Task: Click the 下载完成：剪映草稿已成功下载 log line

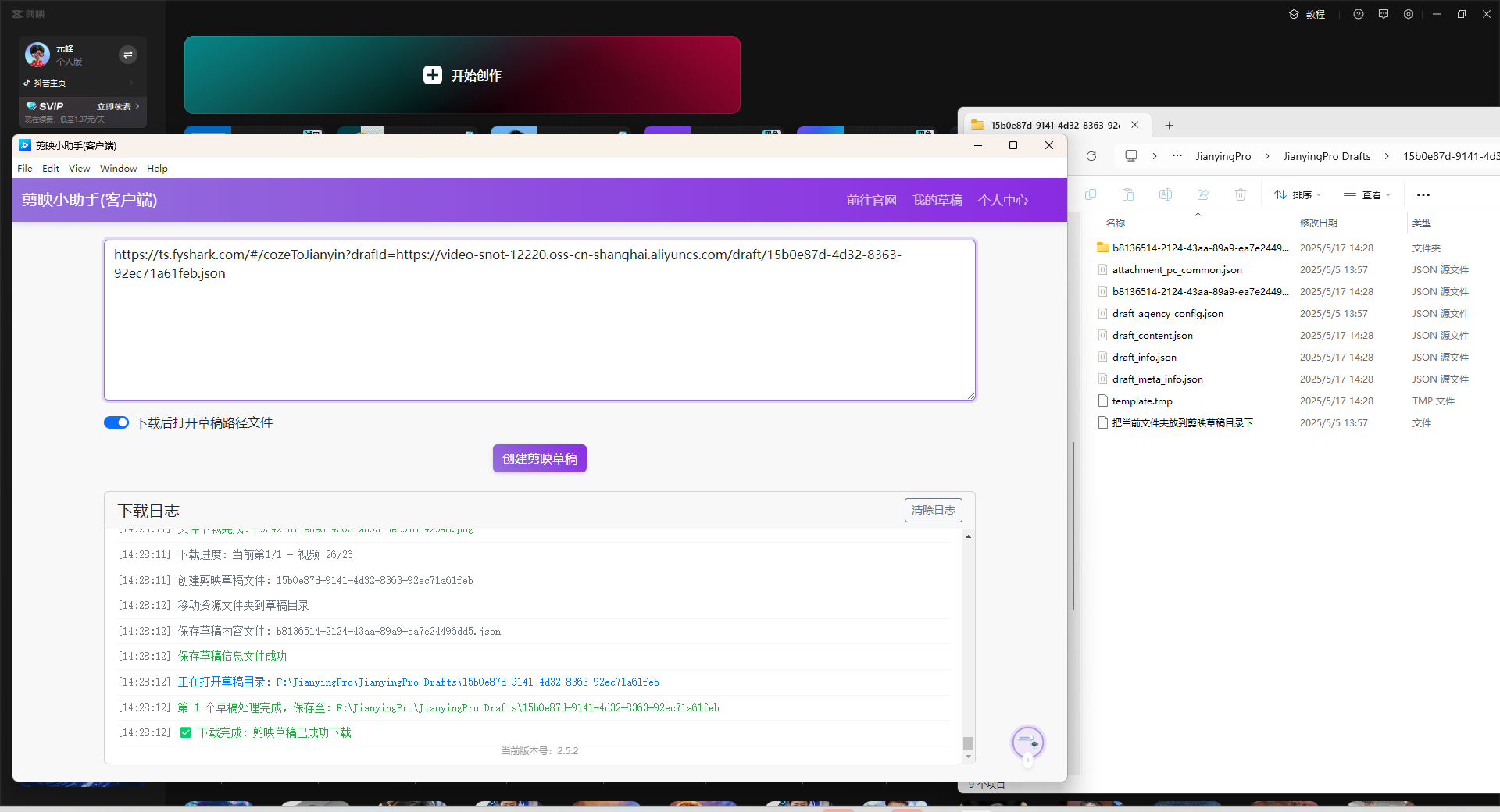Action: [x=274, y=732]
